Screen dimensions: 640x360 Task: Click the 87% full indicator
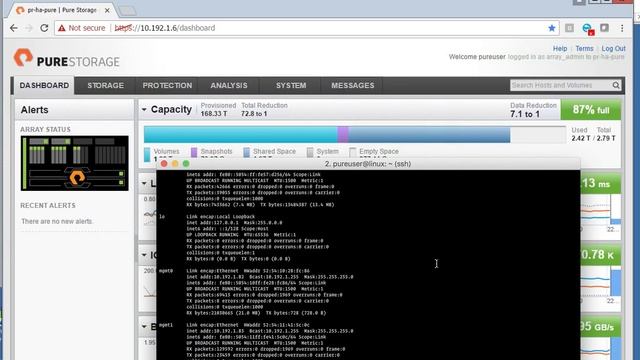pyautogui.click(x=591, y=110)
